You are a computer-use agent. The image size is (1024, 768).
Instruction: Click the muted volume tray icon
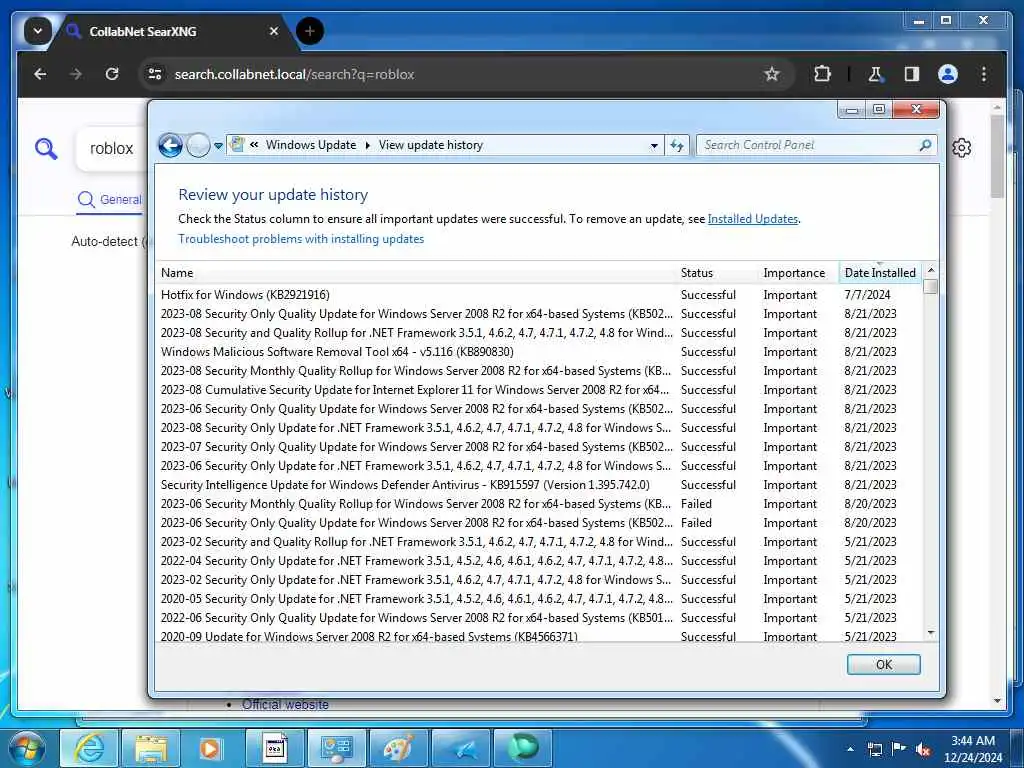tap(923, 749)
